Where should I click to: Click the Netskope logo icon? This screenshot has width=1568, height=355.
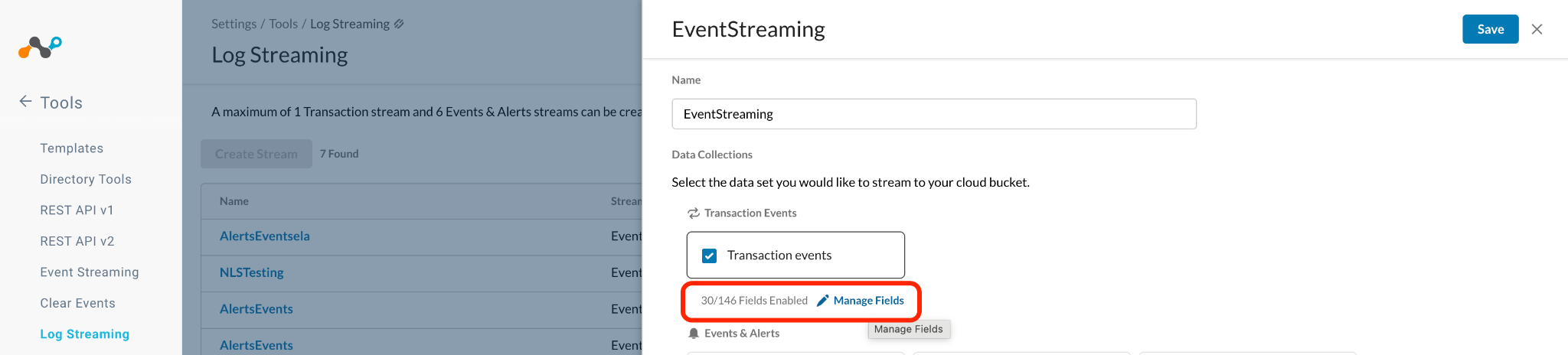[x=40, y=47]
